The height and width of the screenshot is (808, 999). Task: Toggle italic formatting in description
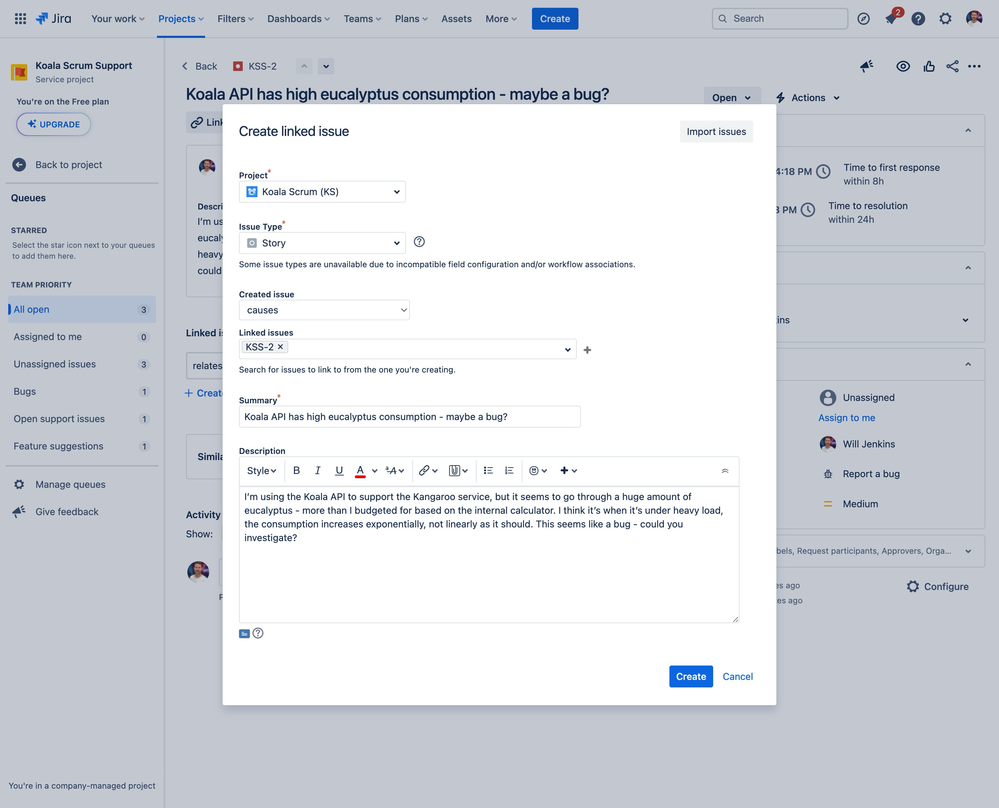tap(317, 470)
